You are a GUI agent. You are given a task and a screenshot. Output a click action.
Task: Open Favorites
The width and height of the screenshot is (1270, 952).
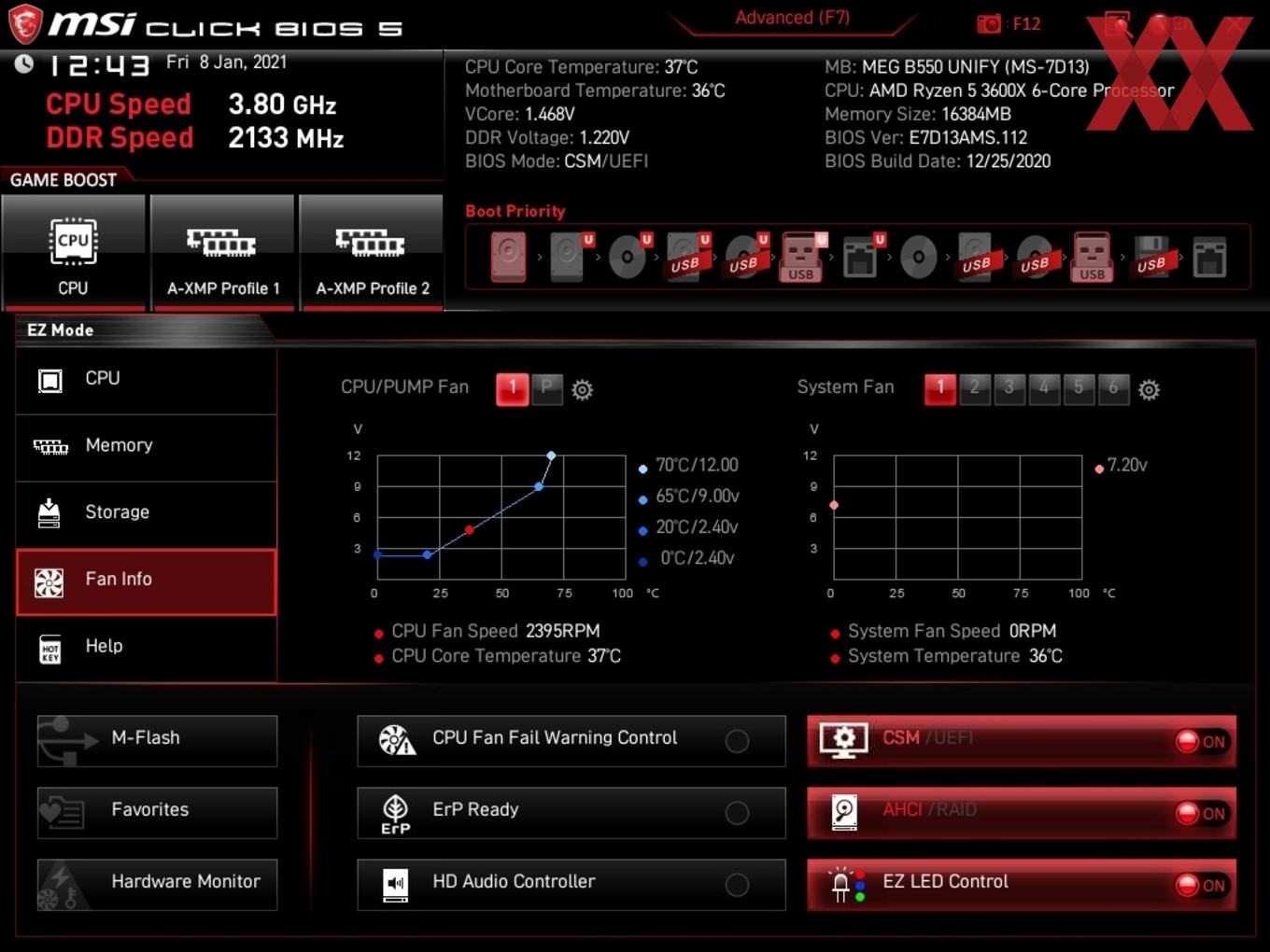click(157, 813)
